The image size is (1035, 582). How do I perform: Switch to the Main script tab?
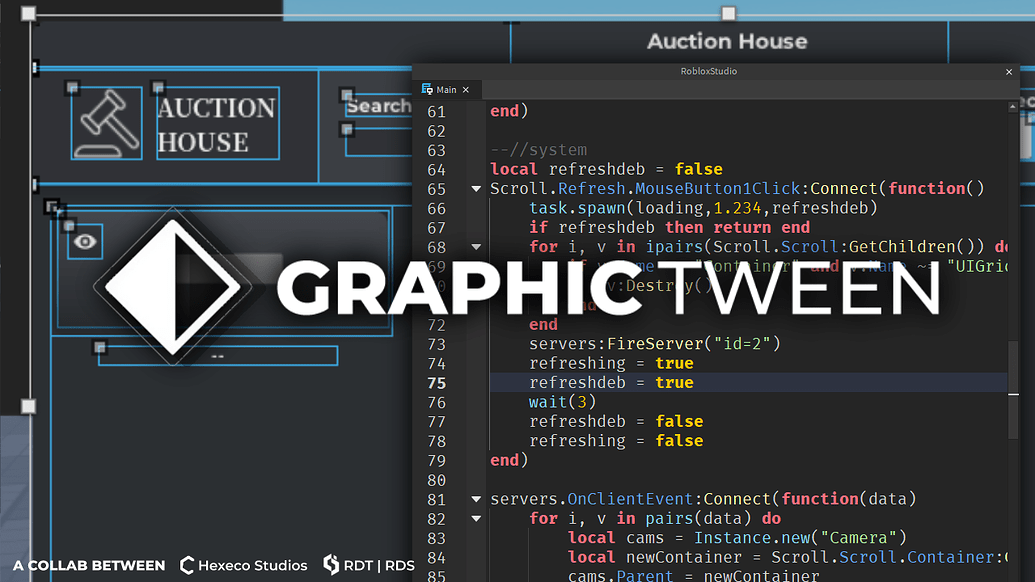tap(447, 89)
